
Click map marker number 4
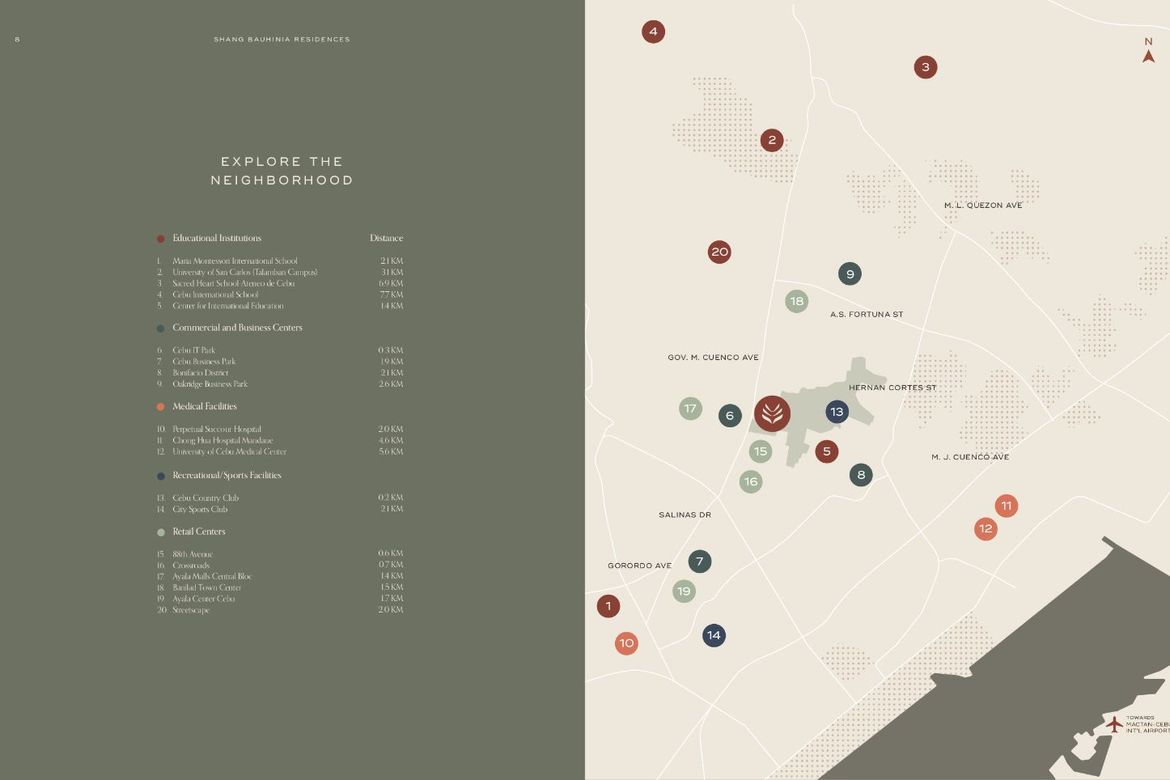[653, 31]
